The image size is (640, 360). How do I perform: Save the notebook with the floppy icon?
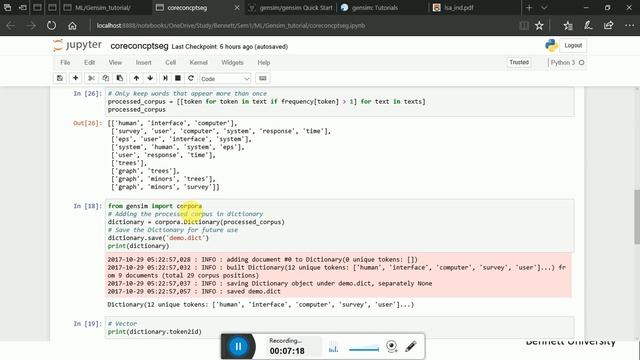click(60, 78)
